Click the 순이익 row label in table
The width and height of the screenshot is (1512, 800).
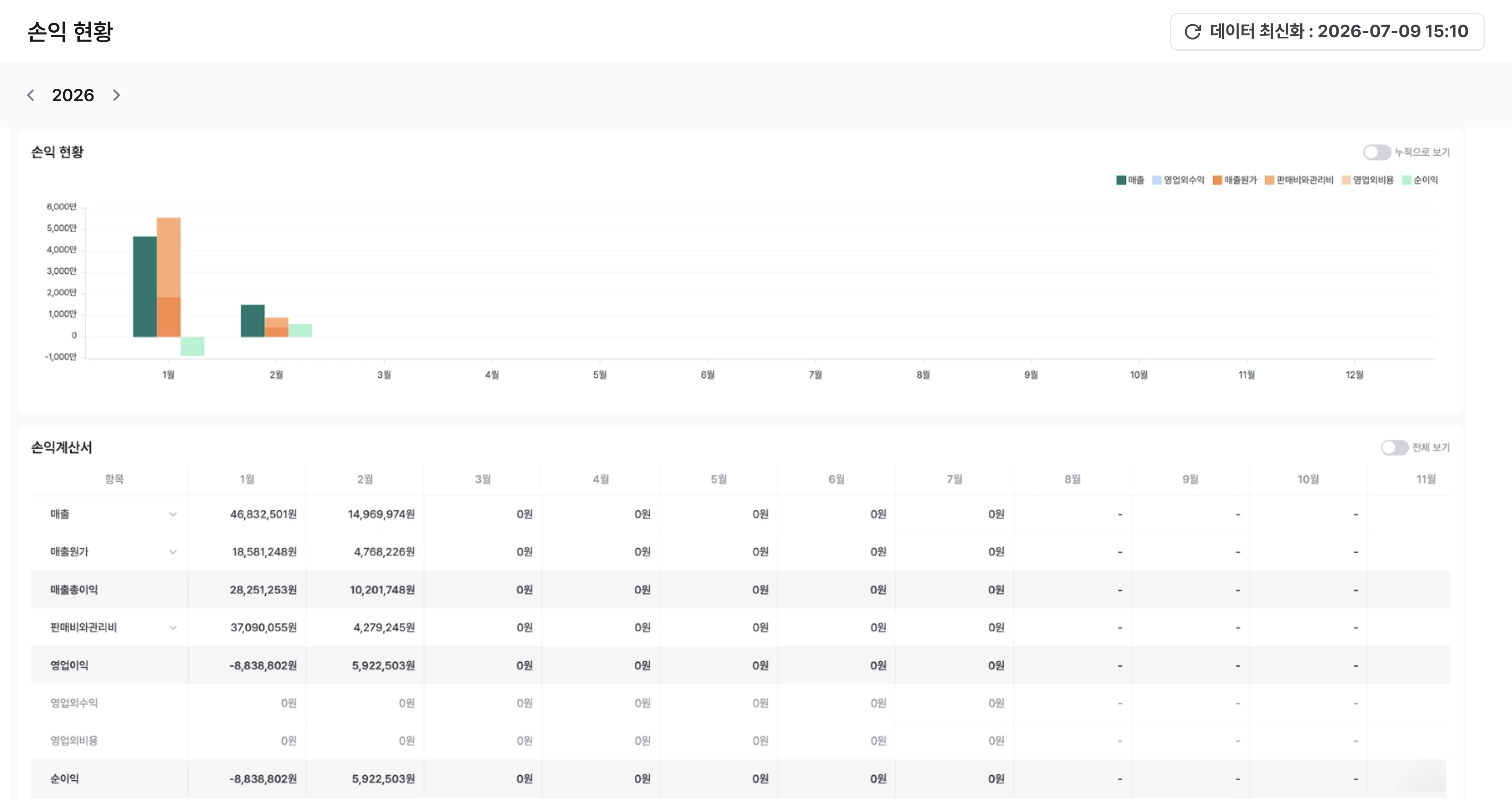tap(65, 779)
